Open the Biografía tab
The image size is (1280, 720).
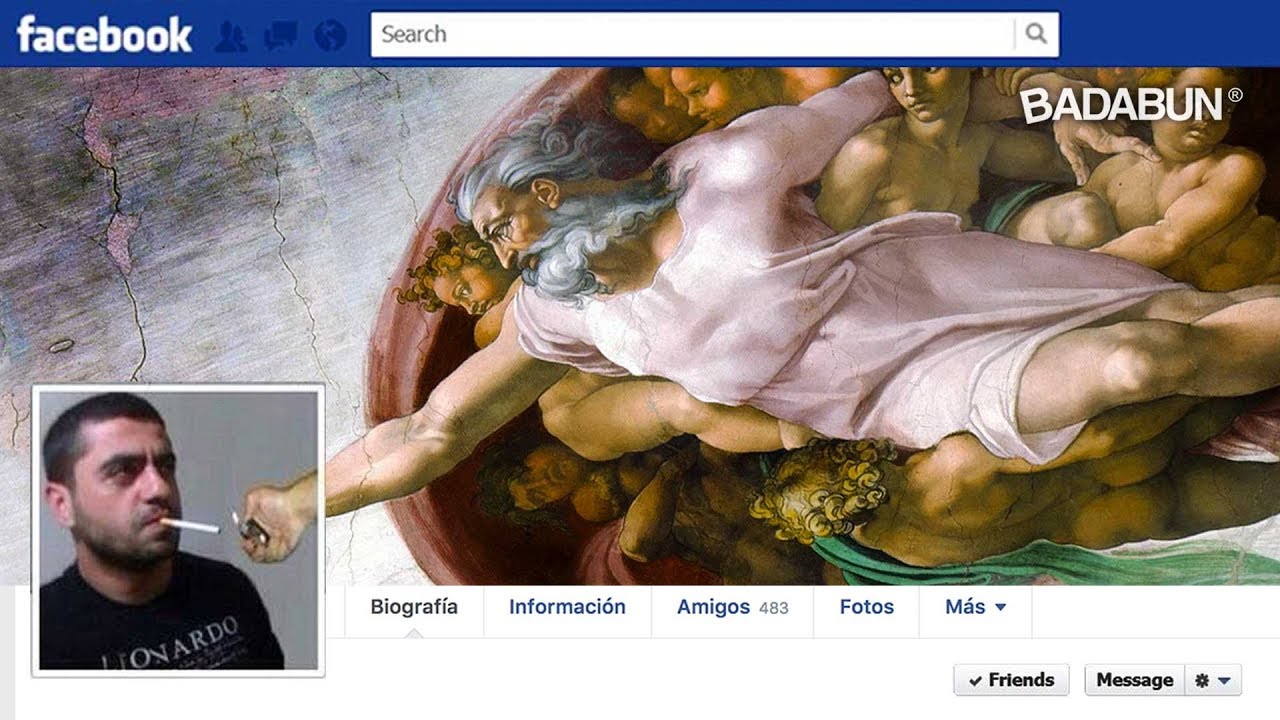point(414,607)
